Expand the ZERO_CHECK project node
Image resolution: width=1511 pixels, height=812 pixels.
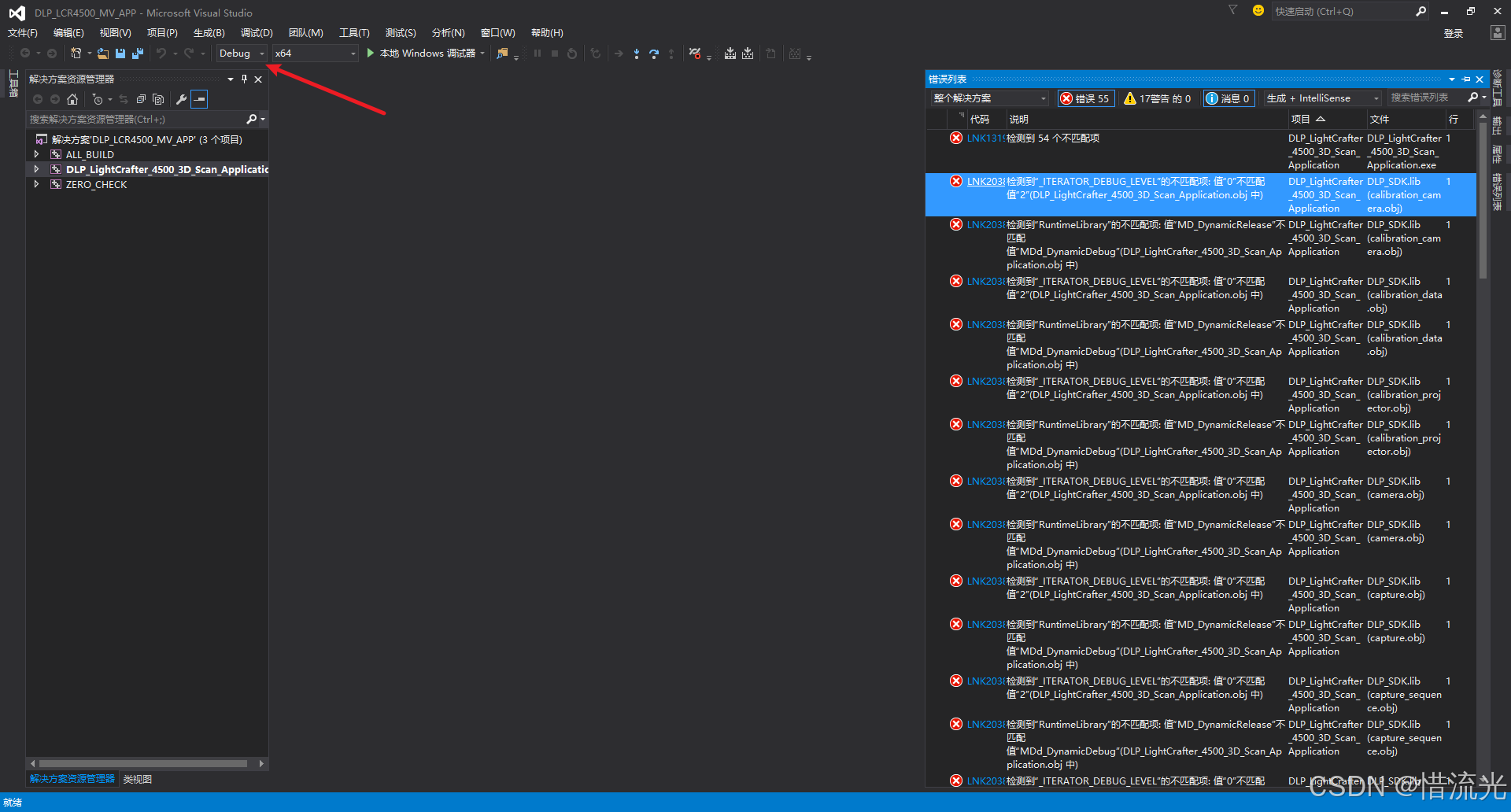36,184
